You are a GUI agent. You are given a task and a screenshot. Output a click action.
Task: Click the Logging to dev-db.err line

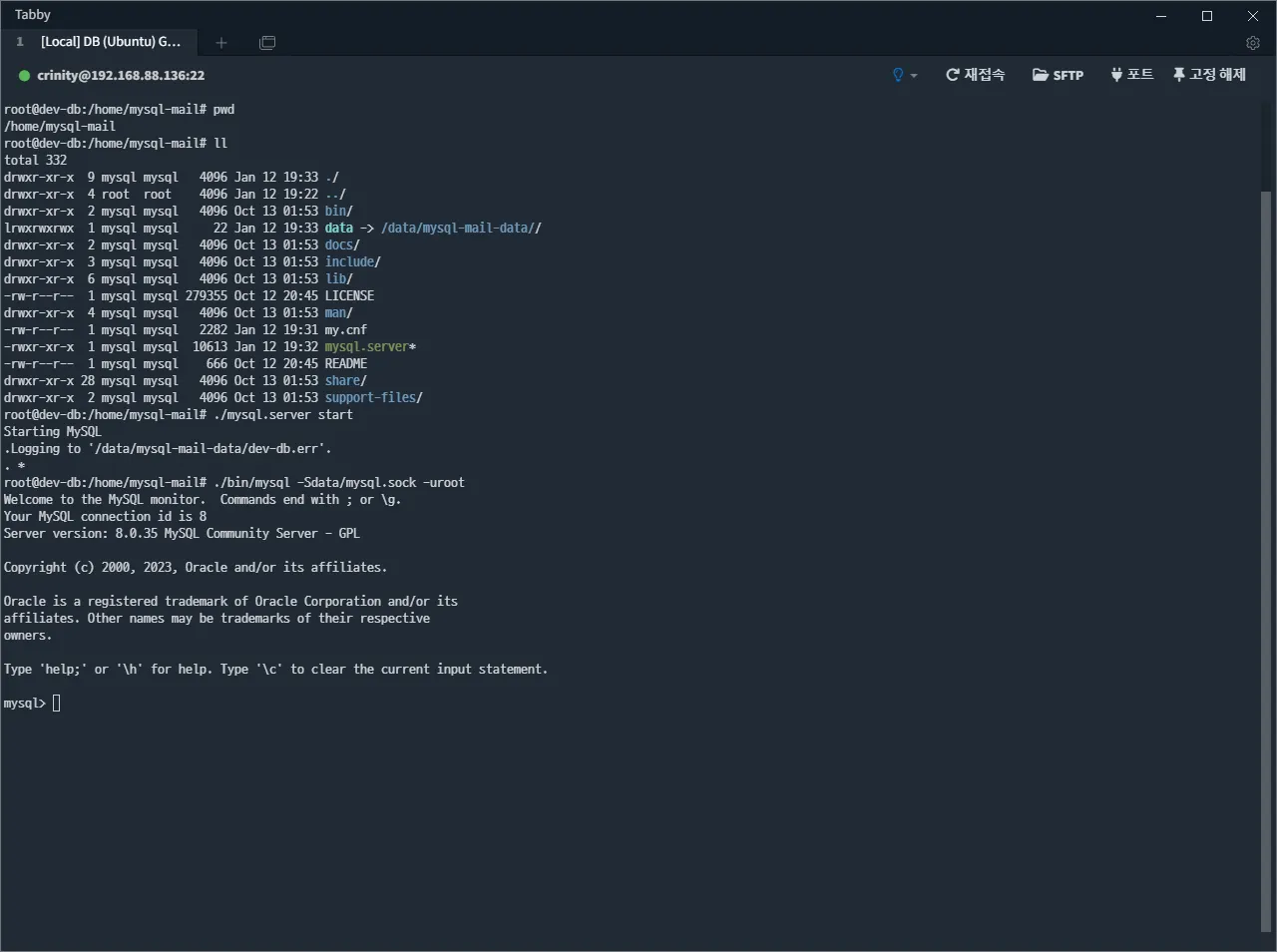168,449
